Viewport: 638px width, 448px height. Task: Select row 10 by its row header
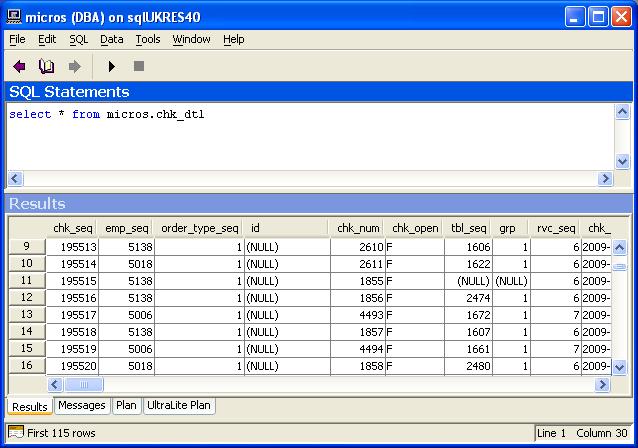coord(27,264)
